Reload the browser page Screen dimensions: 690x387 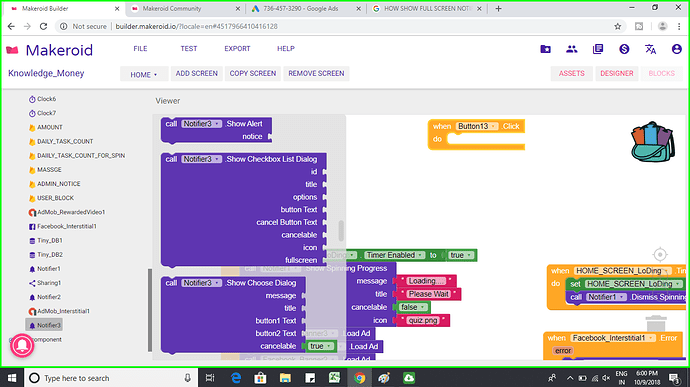[x=43, y=26]
